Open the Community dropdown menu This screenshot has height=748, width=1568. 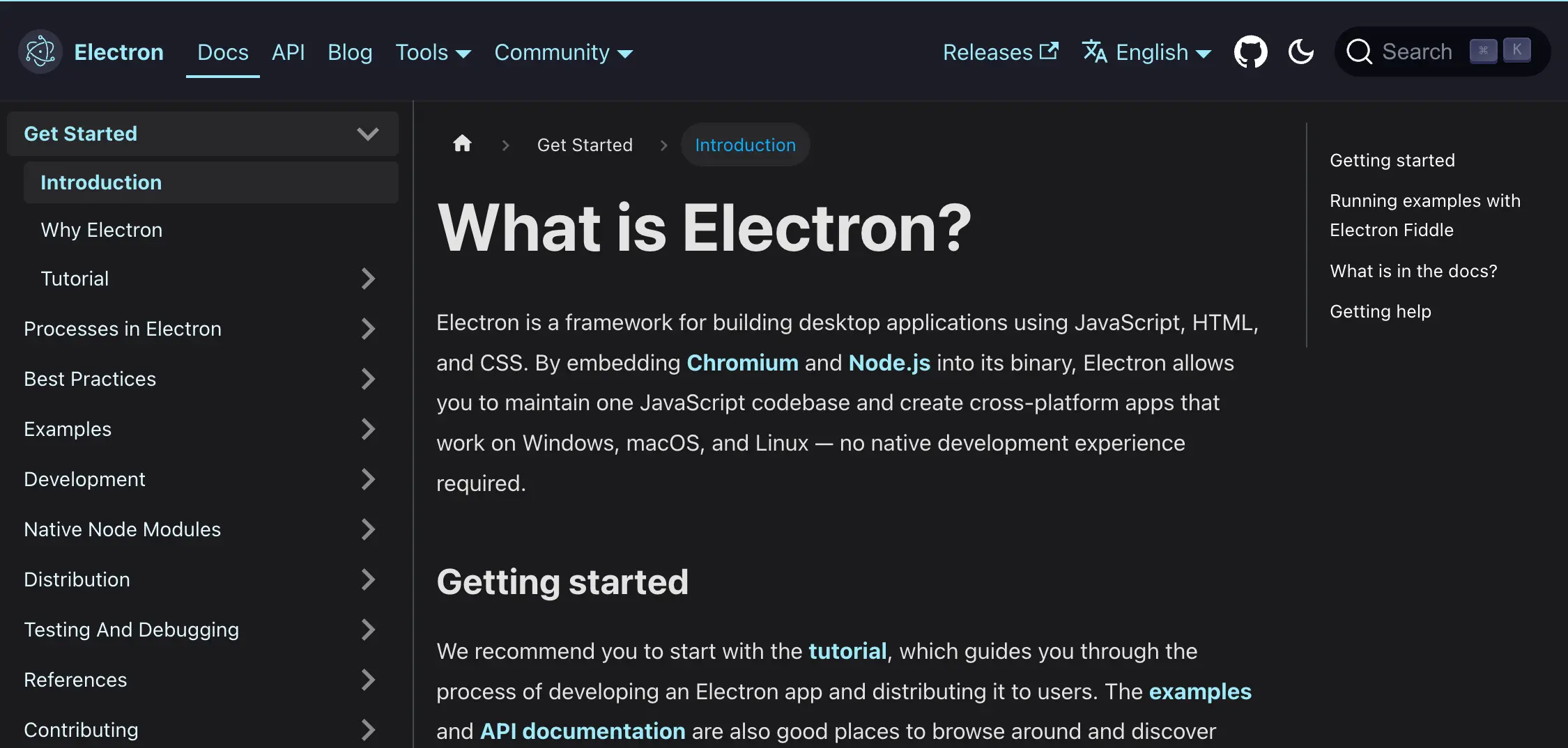tap(564, 52)
